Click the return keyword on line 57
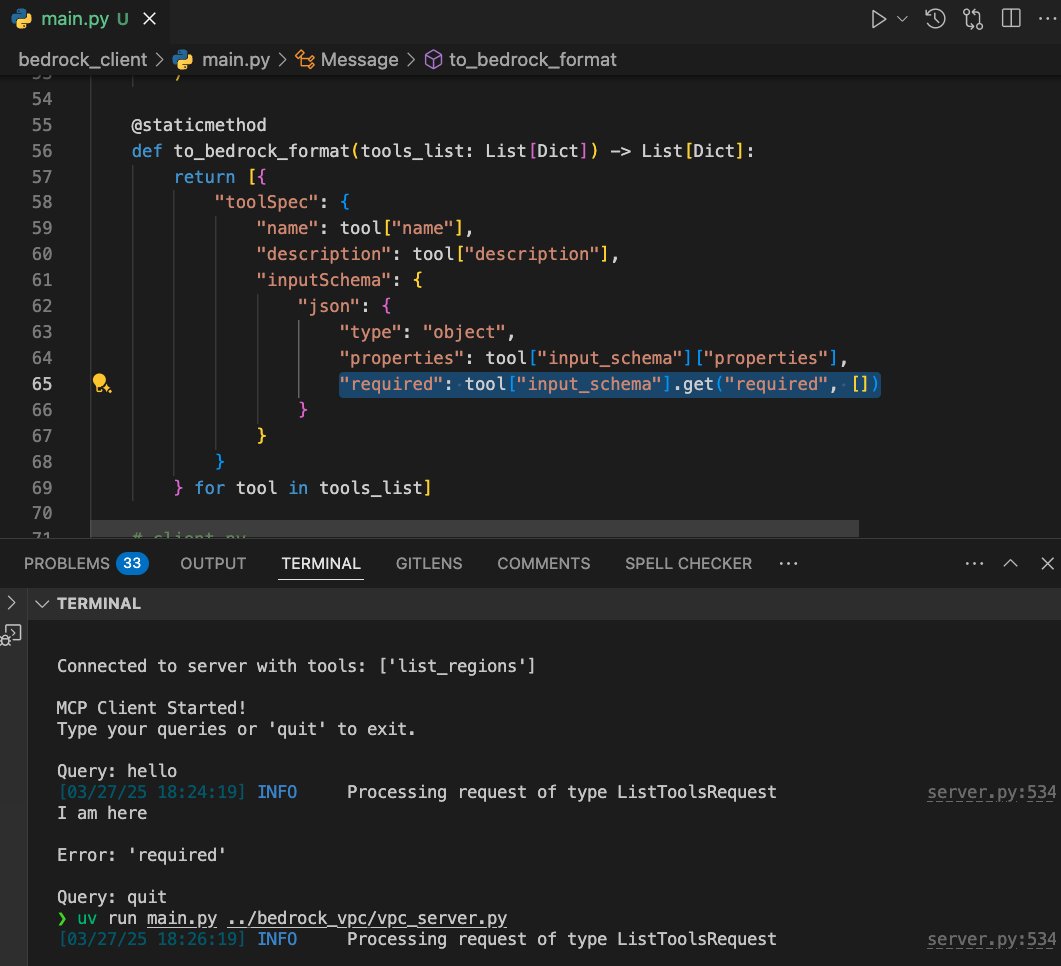Screen dimensions: 1061x966 204,177
